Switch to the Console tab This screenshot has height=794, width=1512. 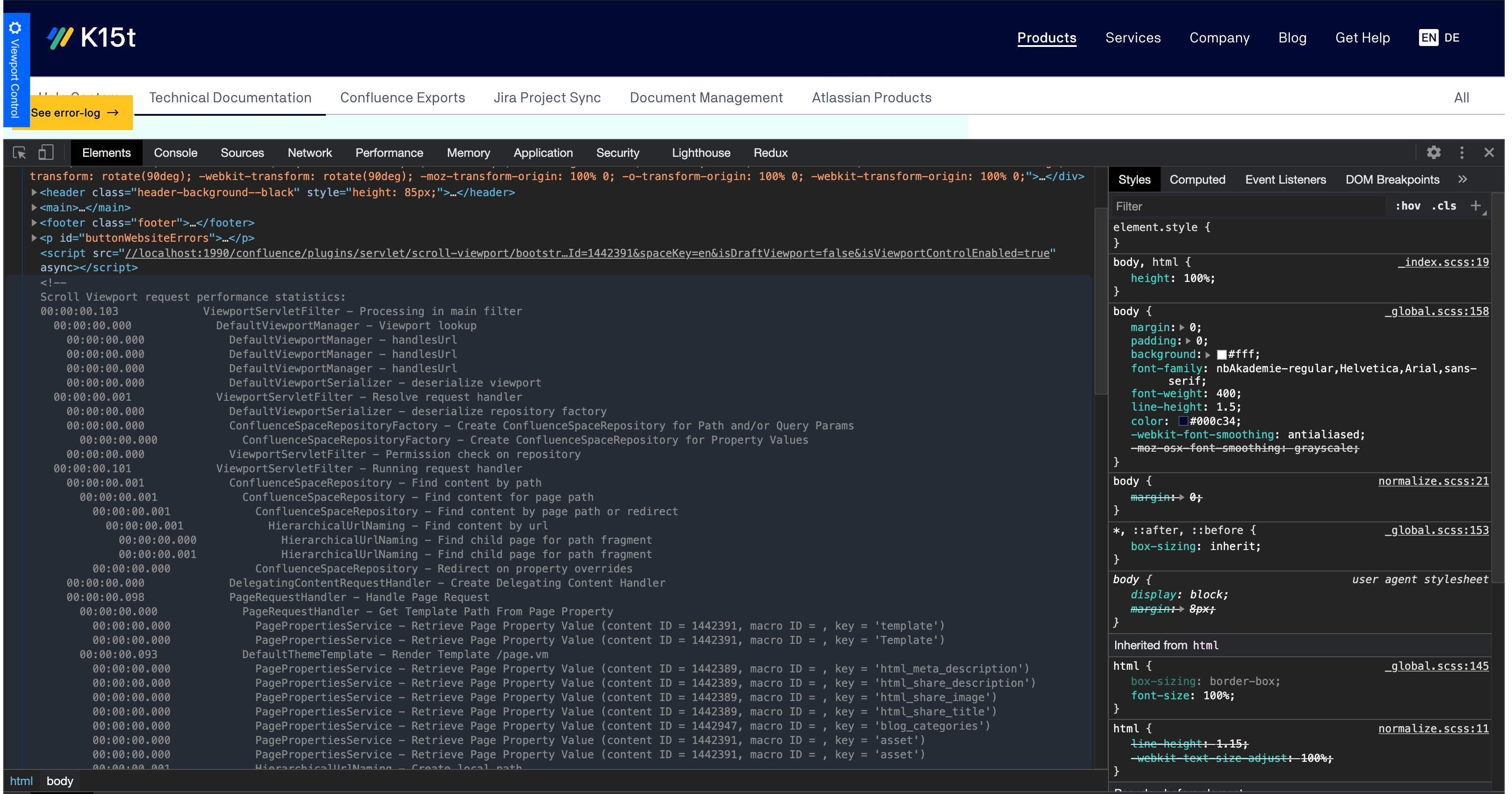tap(175, 152)
